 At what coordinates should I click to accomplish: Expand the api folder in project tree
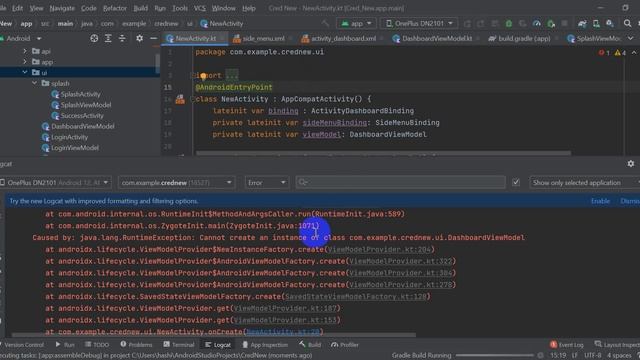click(25, 51)
